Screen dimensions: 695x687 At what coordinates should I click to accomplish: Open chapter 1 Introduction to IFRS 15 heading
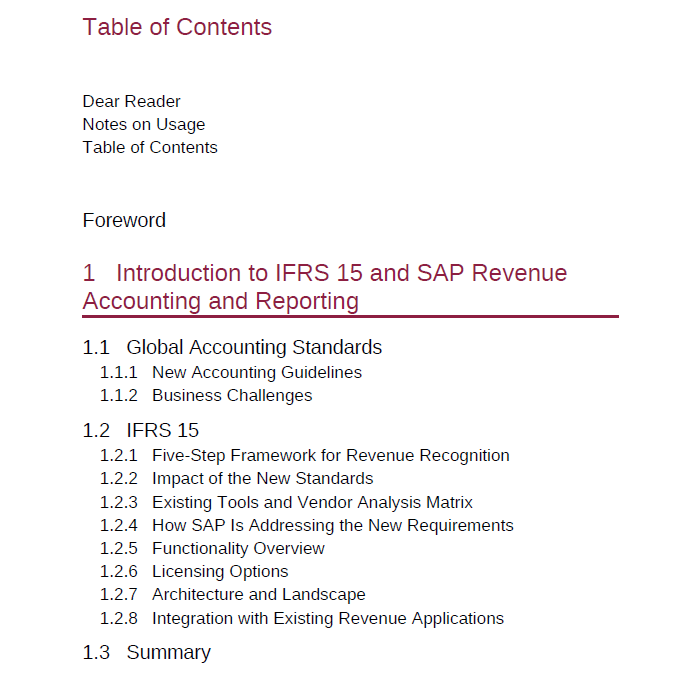pyautogui.click(x=324, y=287)
